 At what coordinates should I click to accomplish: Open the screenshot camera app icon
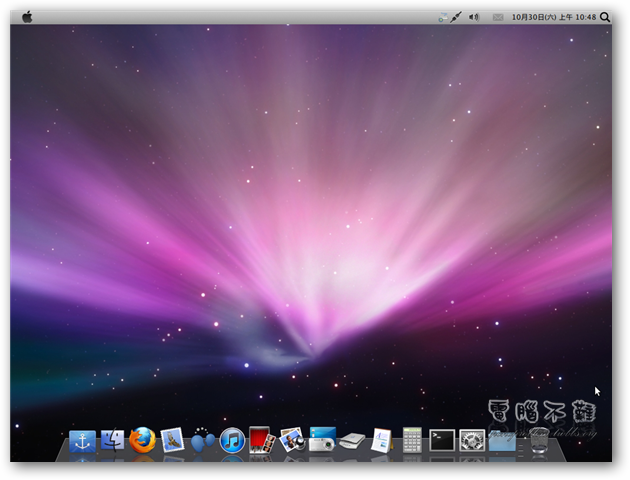tap(322, 440)
